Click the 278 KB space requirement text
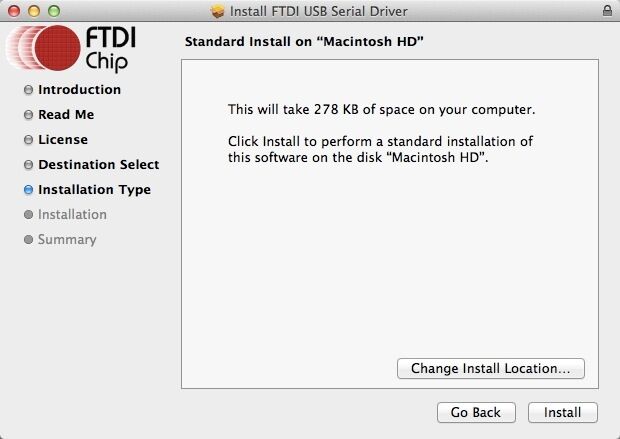The width and height of the screenshot is (620, 439). click(x=382, y=109)
